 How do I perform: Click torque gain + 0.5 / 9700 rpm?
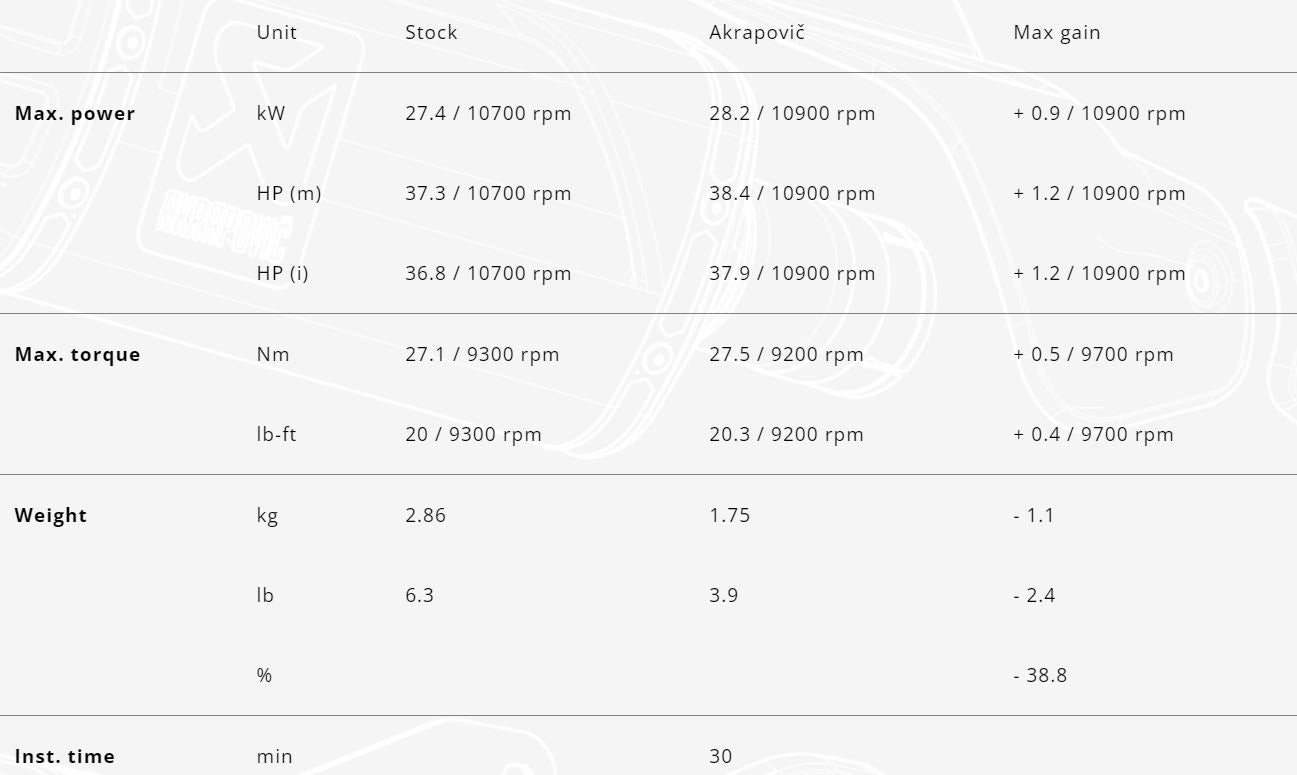(x=1093, y=355)
